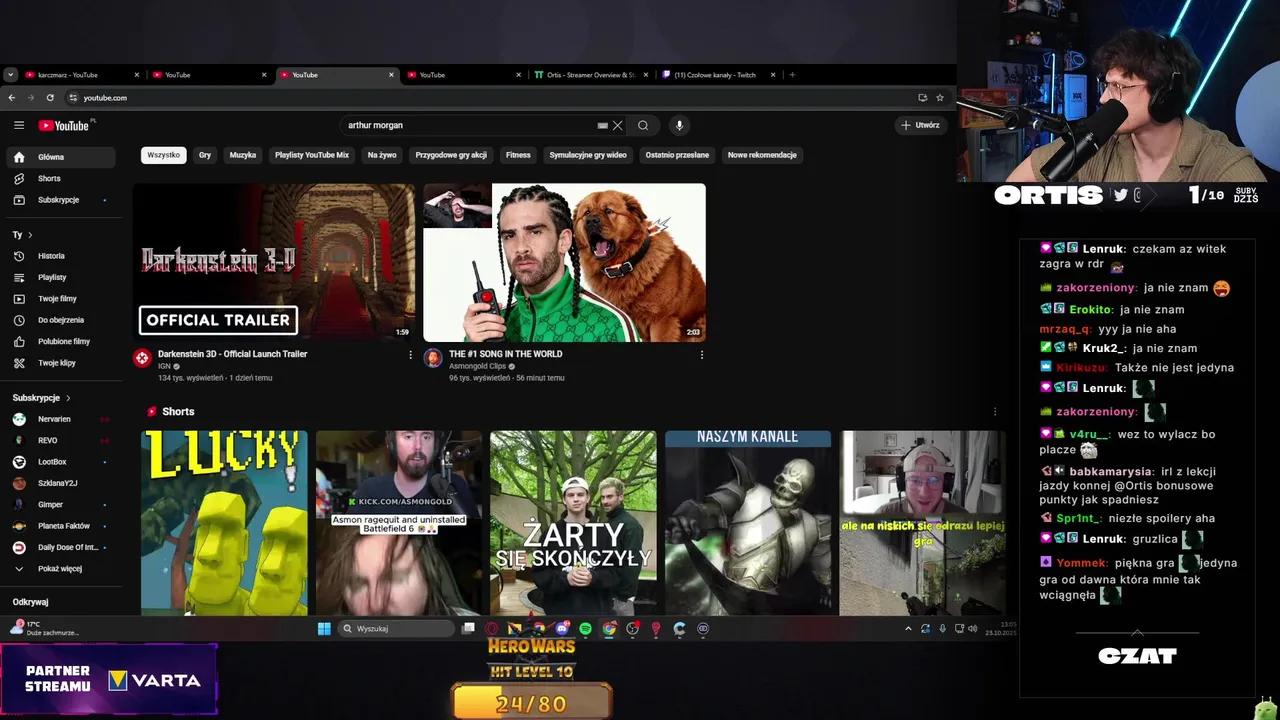Open Opera browser from the taskbar
The image size is (1280, 720).
click(492, 628)
